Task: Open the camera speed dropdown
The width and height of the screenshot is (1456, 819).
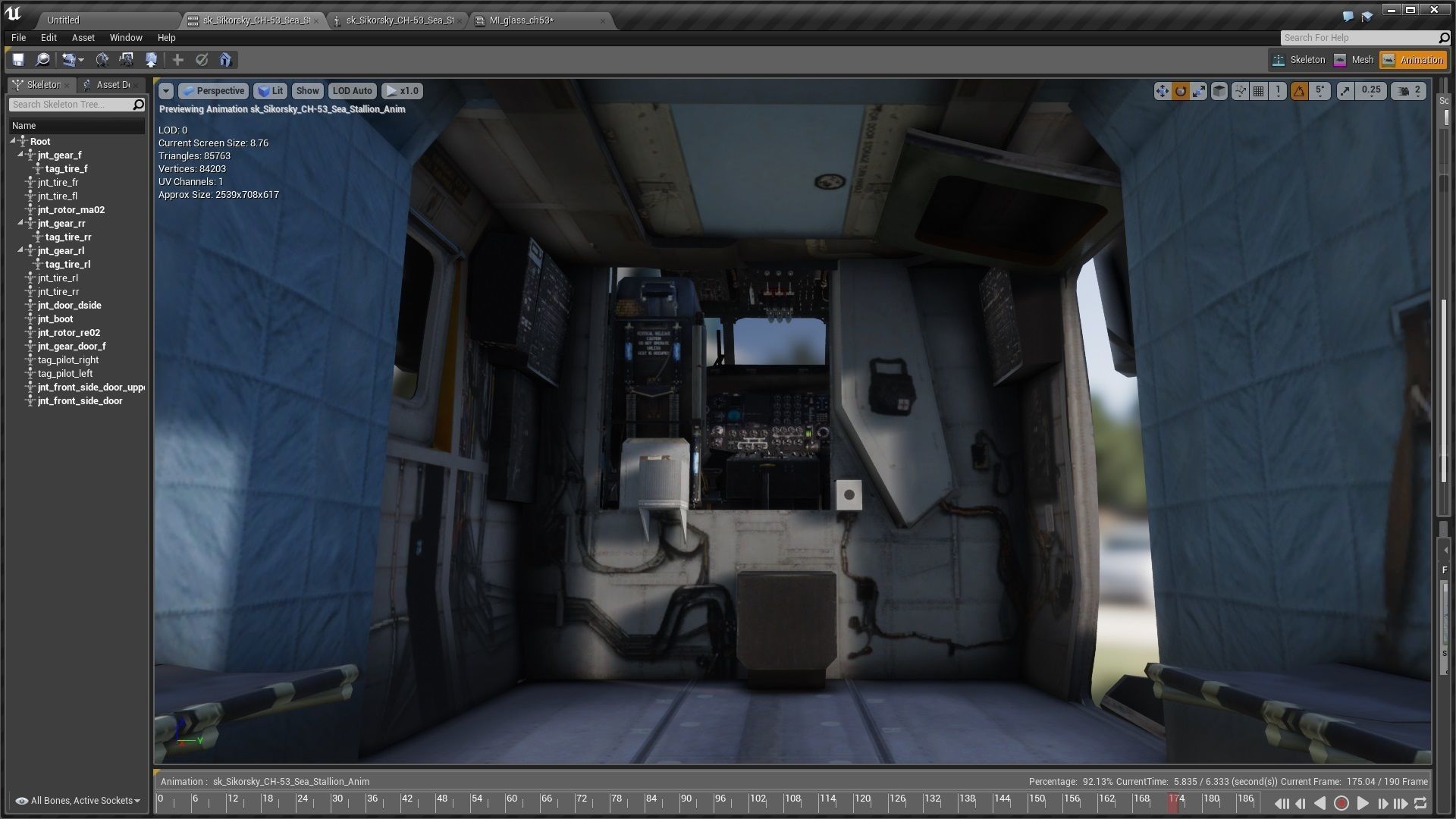Action: (x=1409, y=91)
